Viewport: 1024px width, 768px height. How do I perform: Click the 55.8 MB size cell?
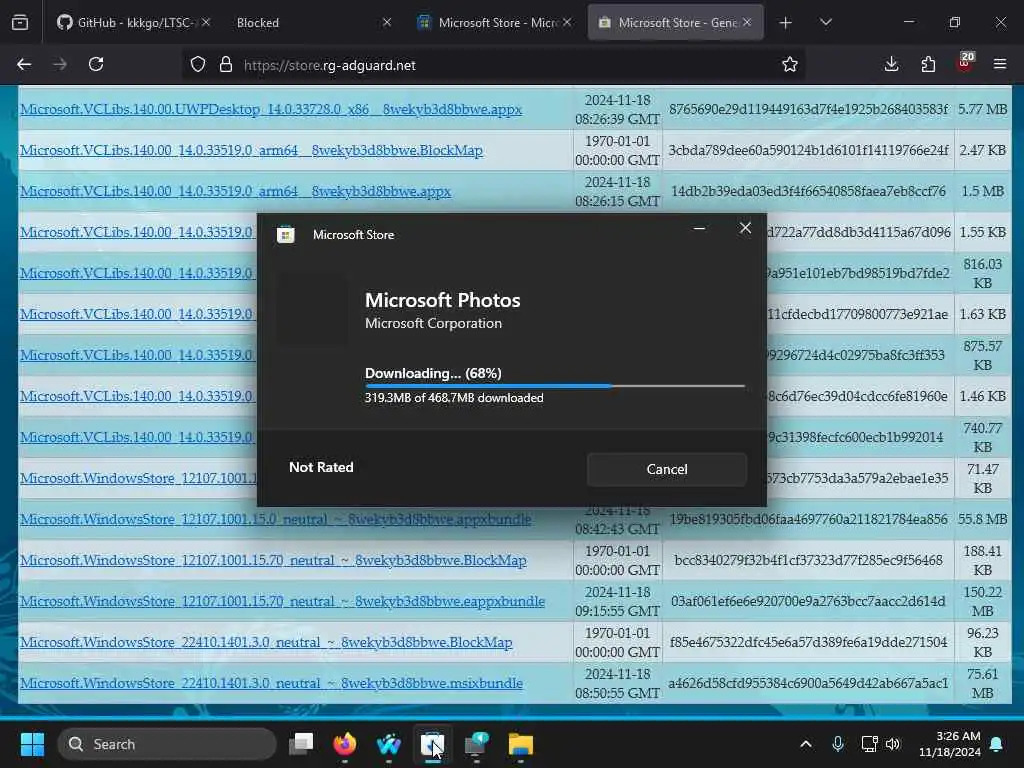(x=982, y=519)
